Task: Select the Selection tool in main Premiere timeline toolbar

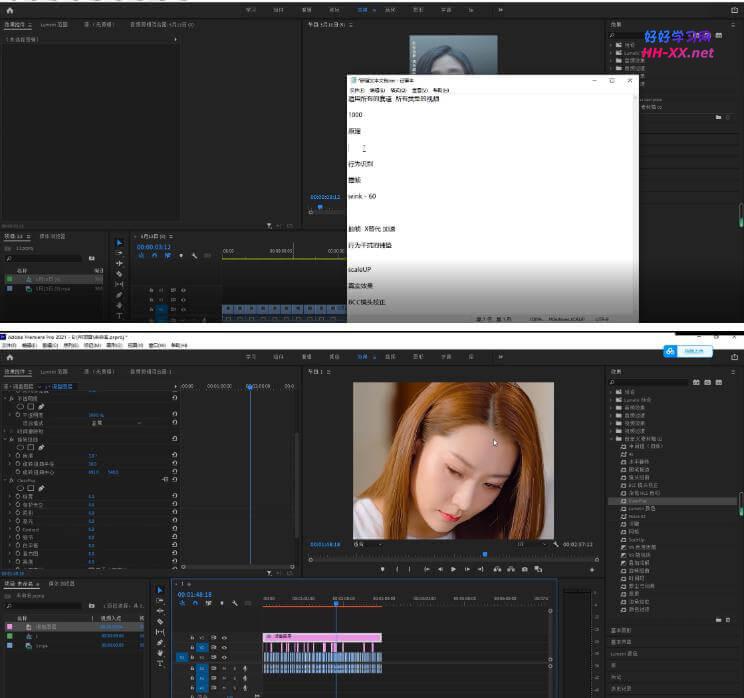Action: 160,590
